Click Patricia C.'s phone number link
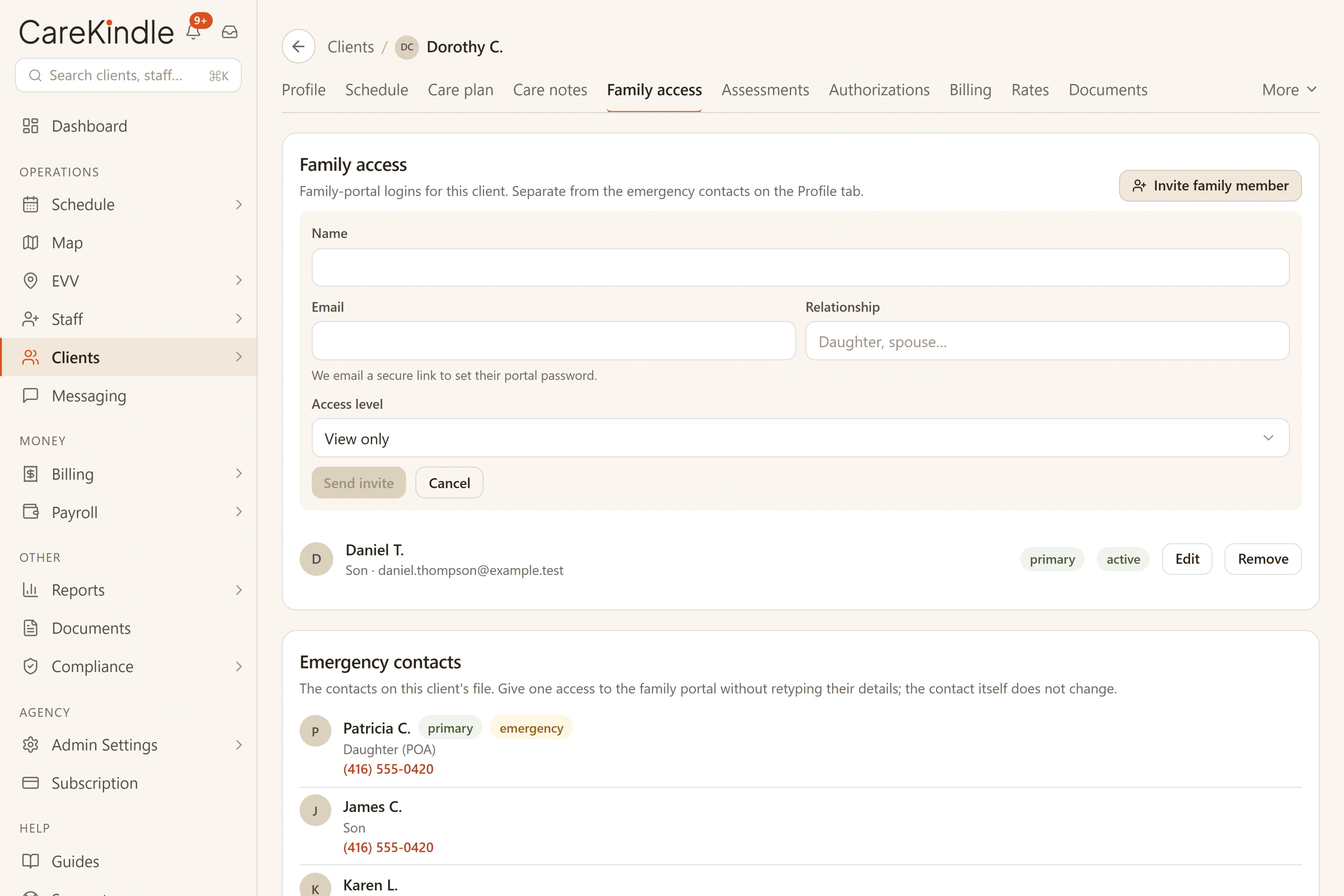Viewport: 1344px width, 896px height. 388,769
